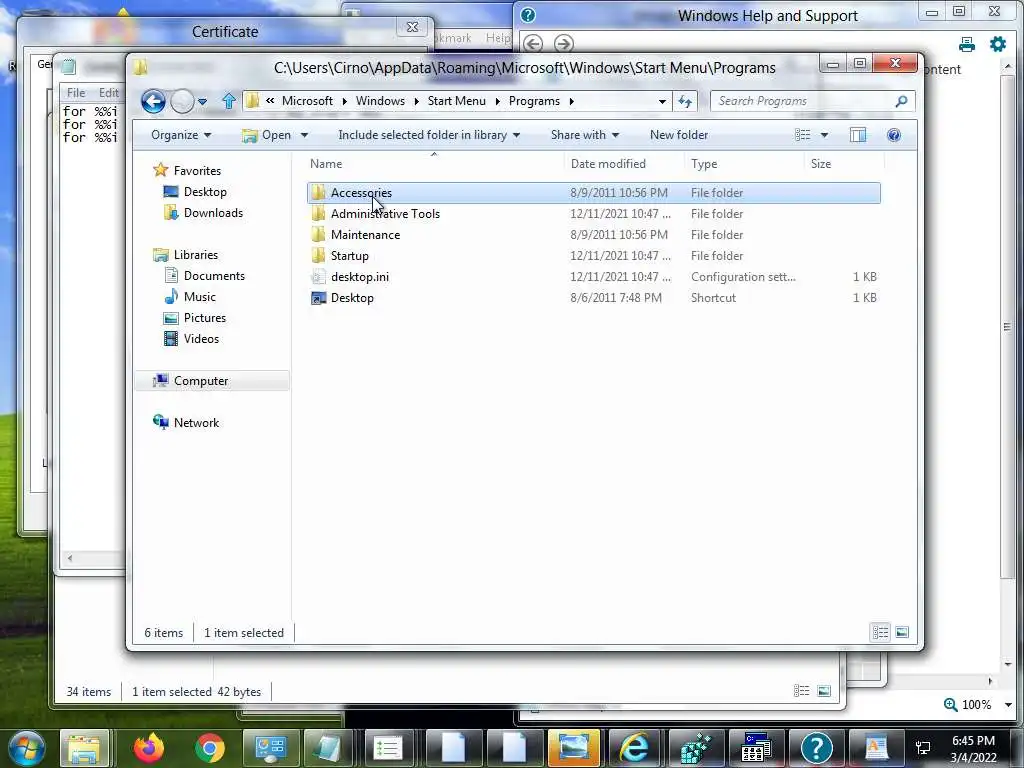
Task: Open the Music library
Action: [x=199, y=296]
